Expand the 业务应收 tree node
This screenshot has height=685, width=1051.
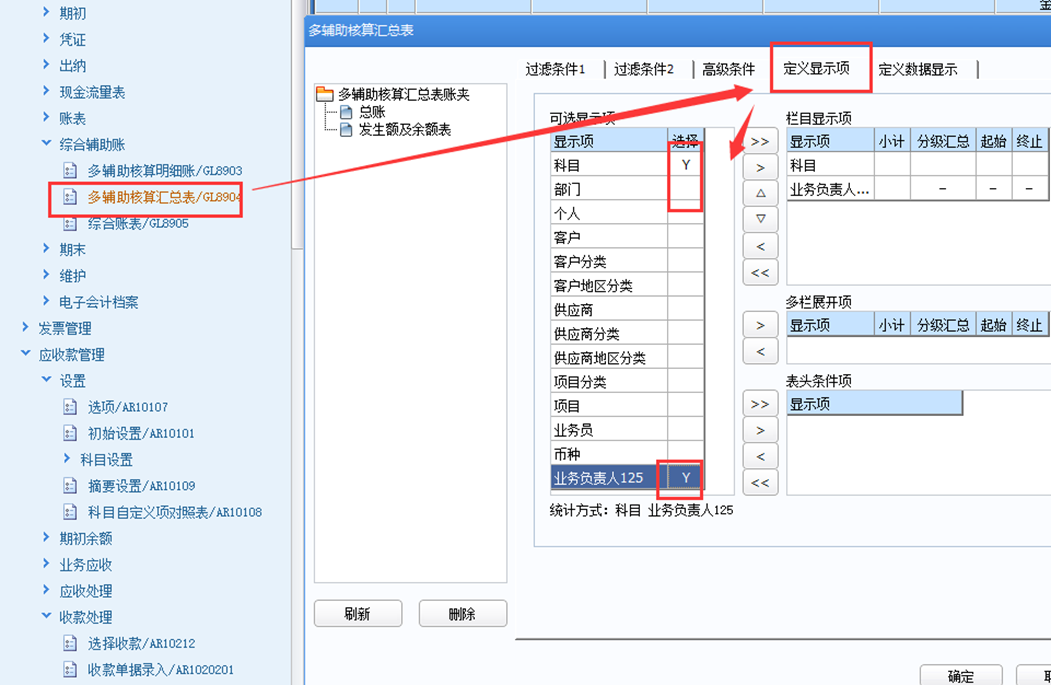pos(46,563)
